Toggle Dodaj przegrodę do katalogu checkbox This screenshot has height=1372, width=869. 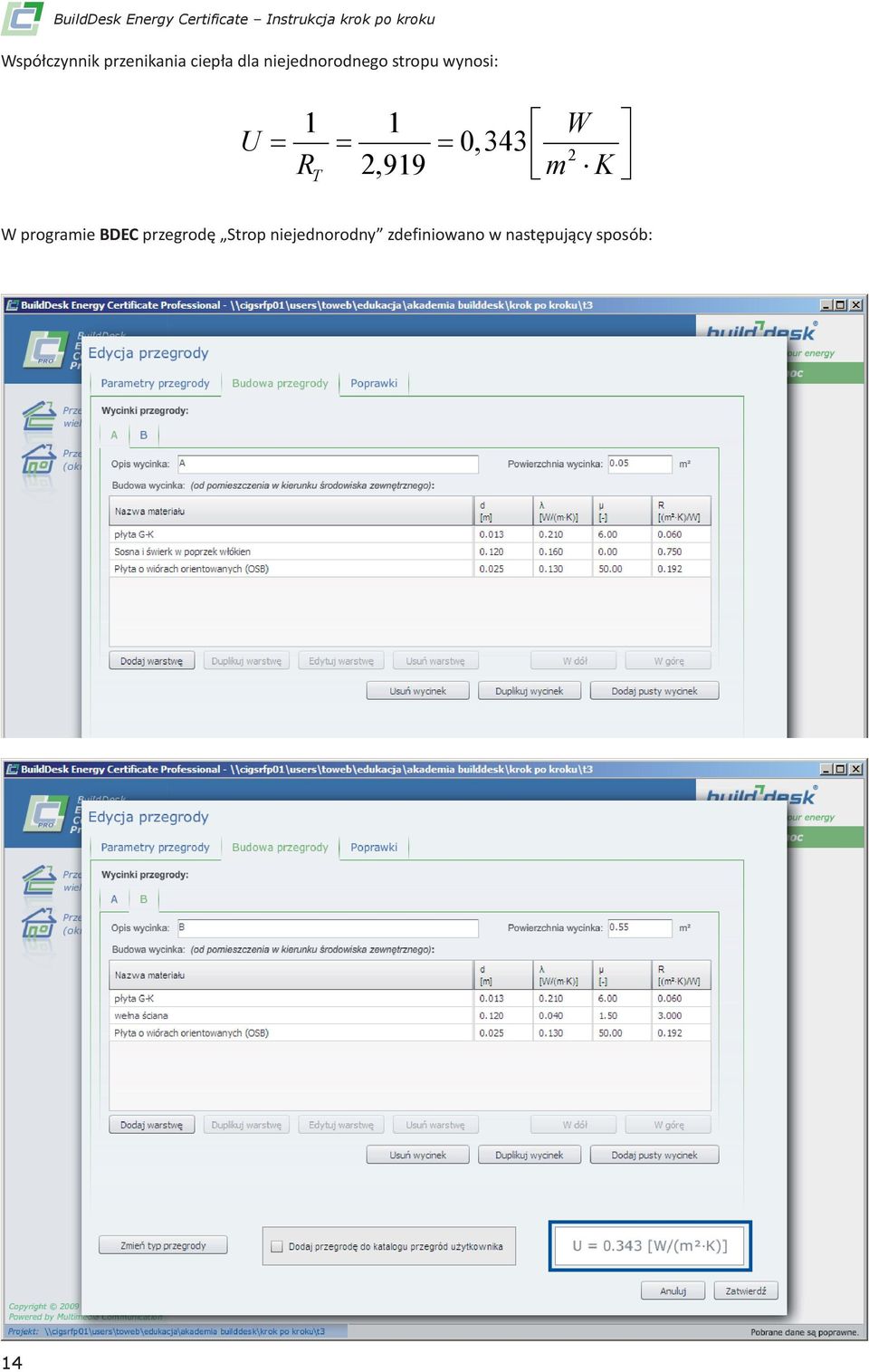278,1246
